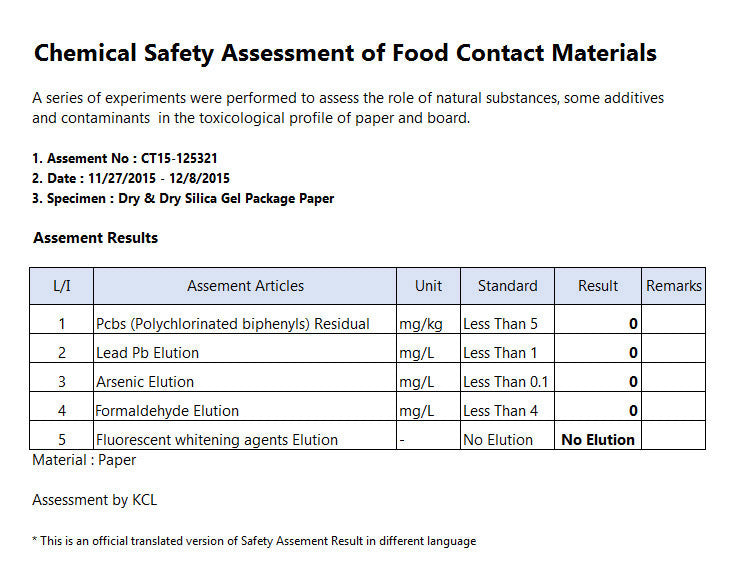This screenshot has width=733, height=575.
Task: Click 'Fluorescent whitening agents Elution' cell
Action: tap(217, 440)
